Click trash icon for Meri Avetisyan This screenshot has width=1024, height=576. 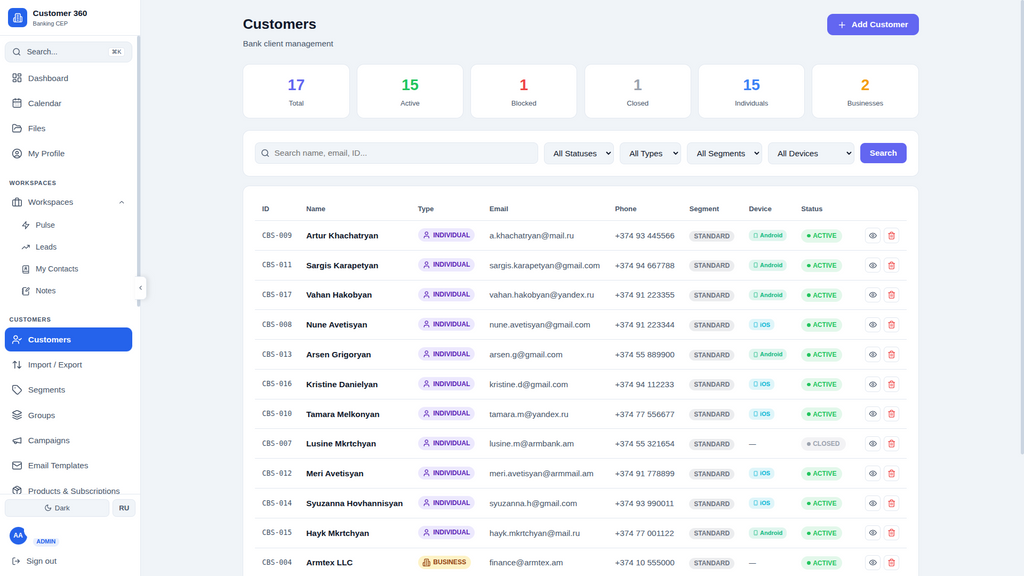click(x=891, y=473)
